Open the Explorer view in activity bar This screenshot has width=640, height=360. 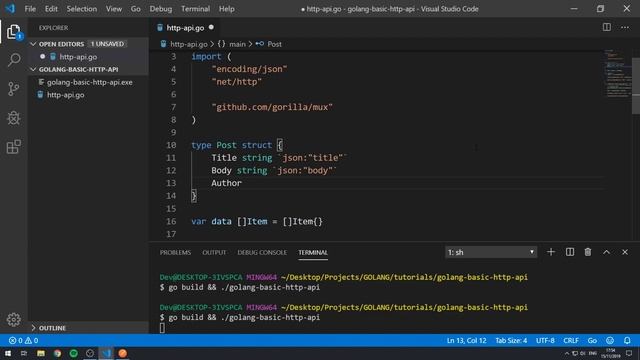coord(13,32)
